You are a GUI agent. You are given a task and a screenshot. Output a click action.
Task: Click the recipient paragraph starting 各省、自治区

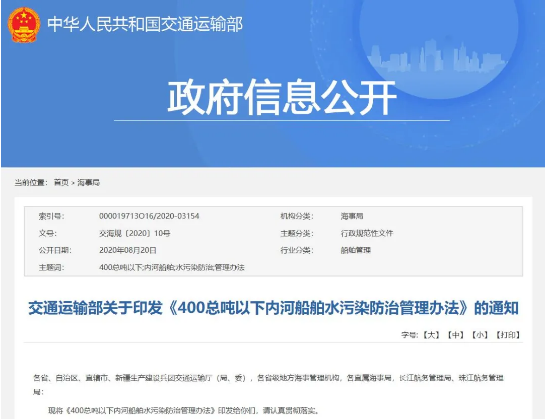[x=268, y=385]
